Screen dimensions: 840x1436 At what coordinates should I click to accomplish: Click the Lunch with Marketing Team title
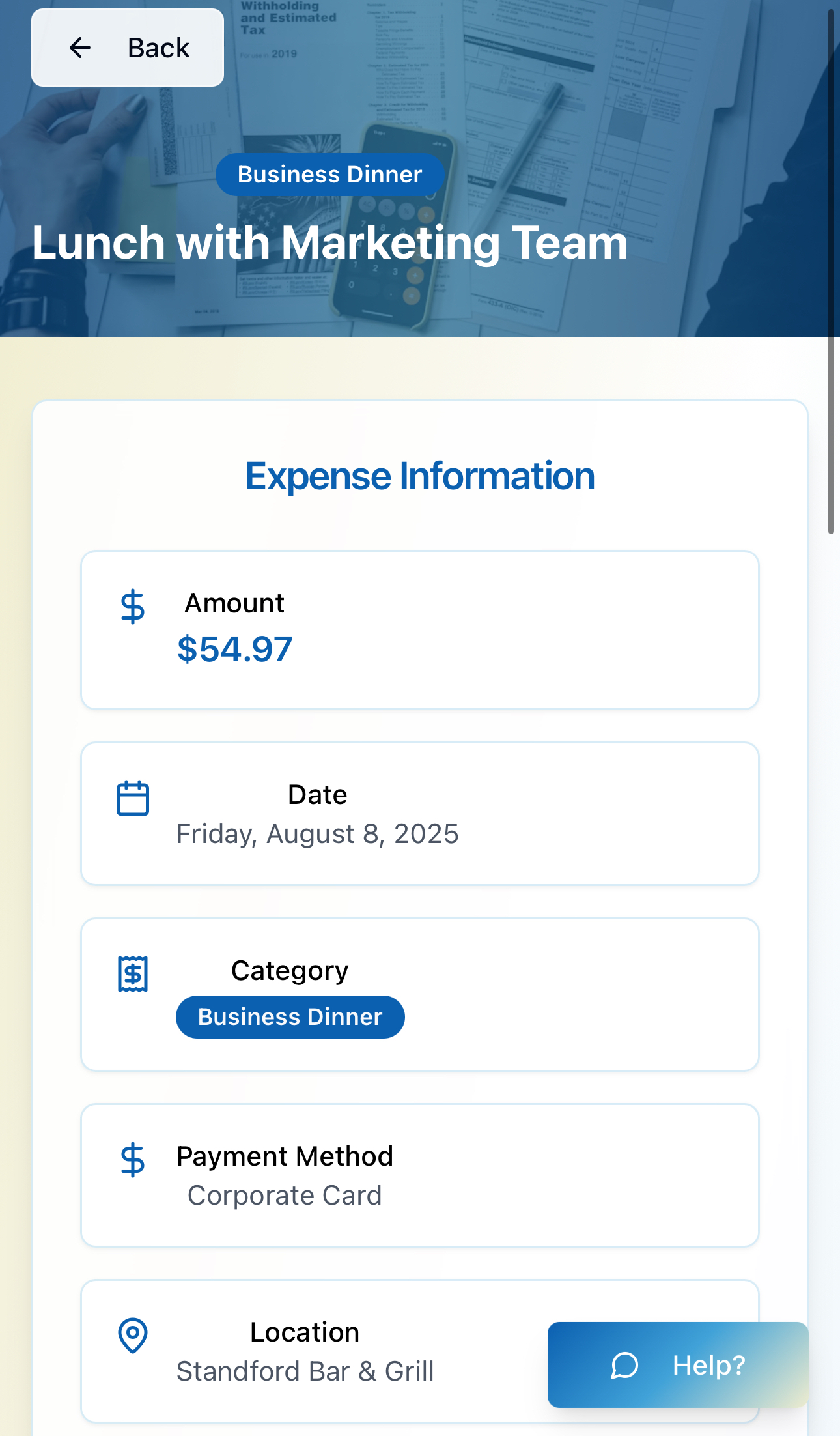point(329,243)
